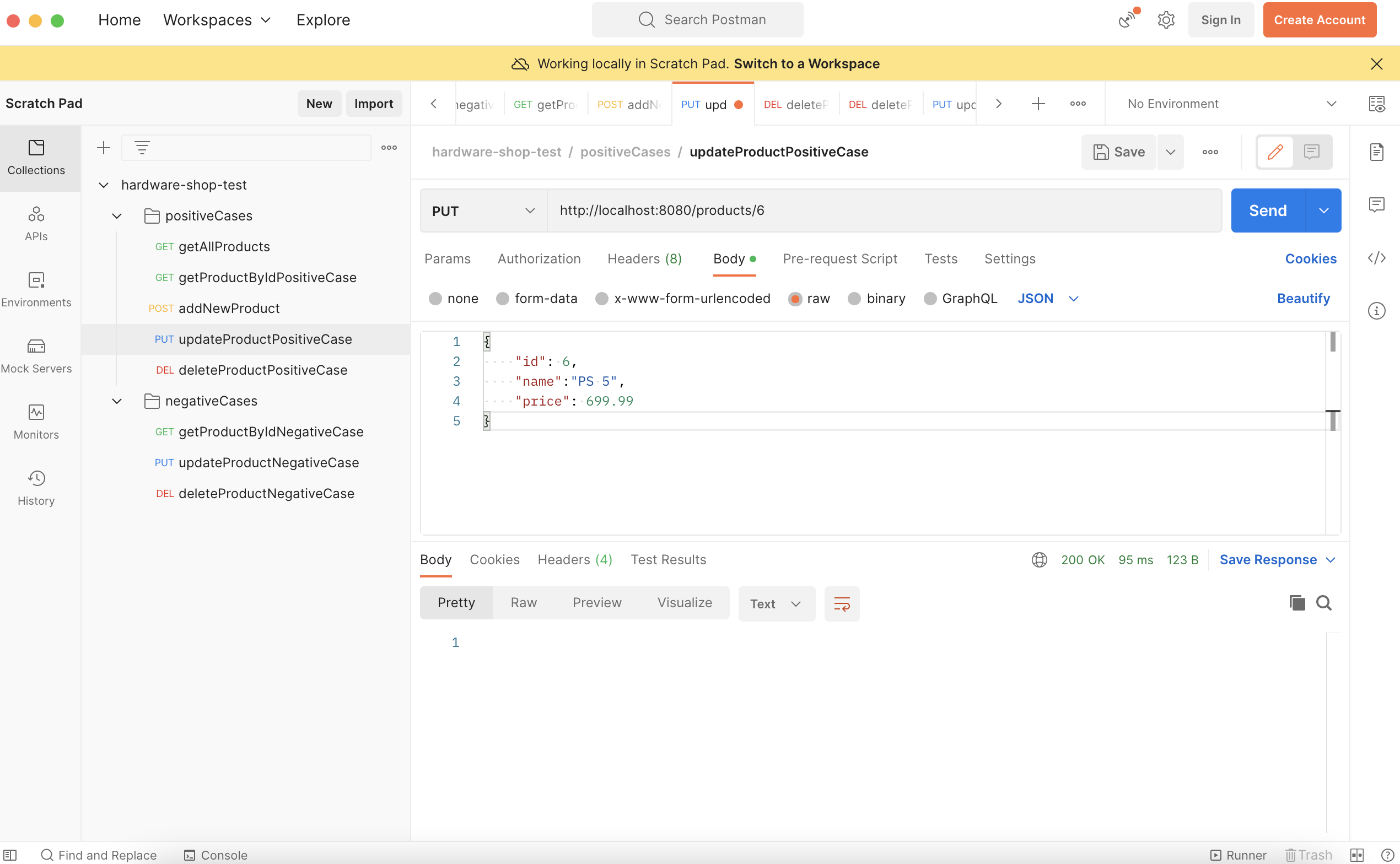Open the JSON body language dropdown
This screenshot has height=864, width=1400.
pos(1047,298)
